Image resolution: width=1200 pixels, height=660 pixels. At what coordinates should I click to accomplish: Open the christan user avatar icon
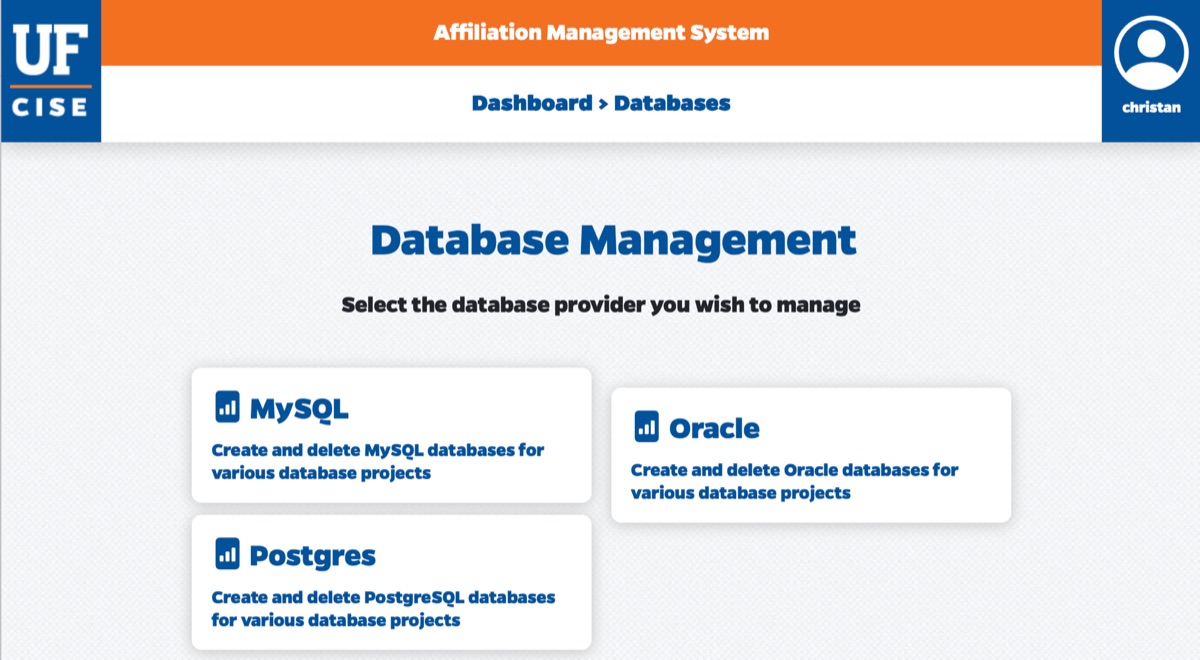pos(1150,54)
